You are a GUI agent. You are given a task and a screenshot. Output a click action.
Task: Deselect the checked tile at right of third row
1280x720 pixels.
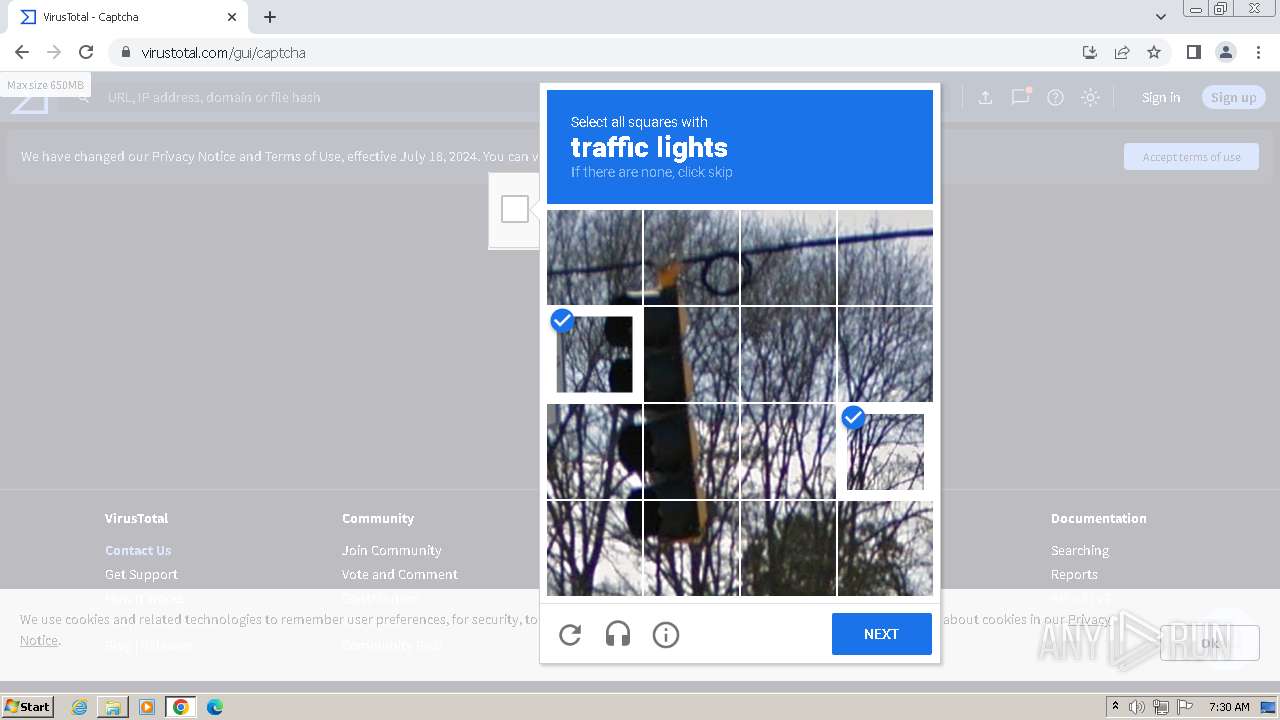pyautogui.click(x=885, y=451)
